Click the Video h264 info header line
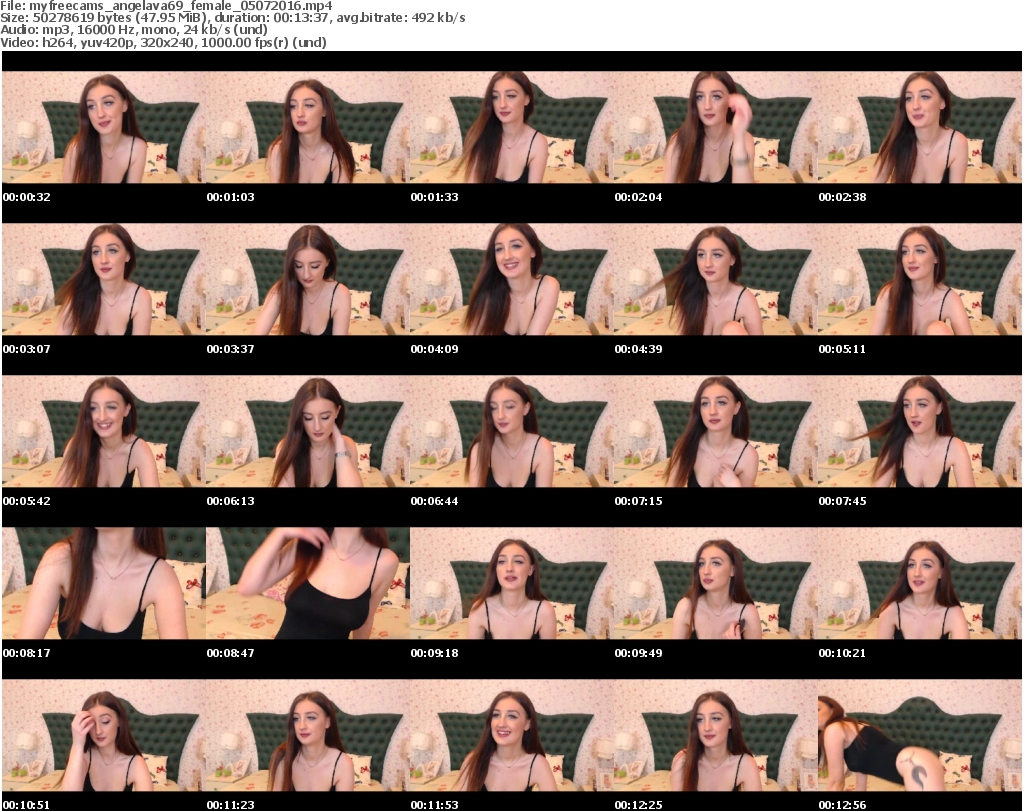The width and height of the screenshot is (1024, 811). 163,42
